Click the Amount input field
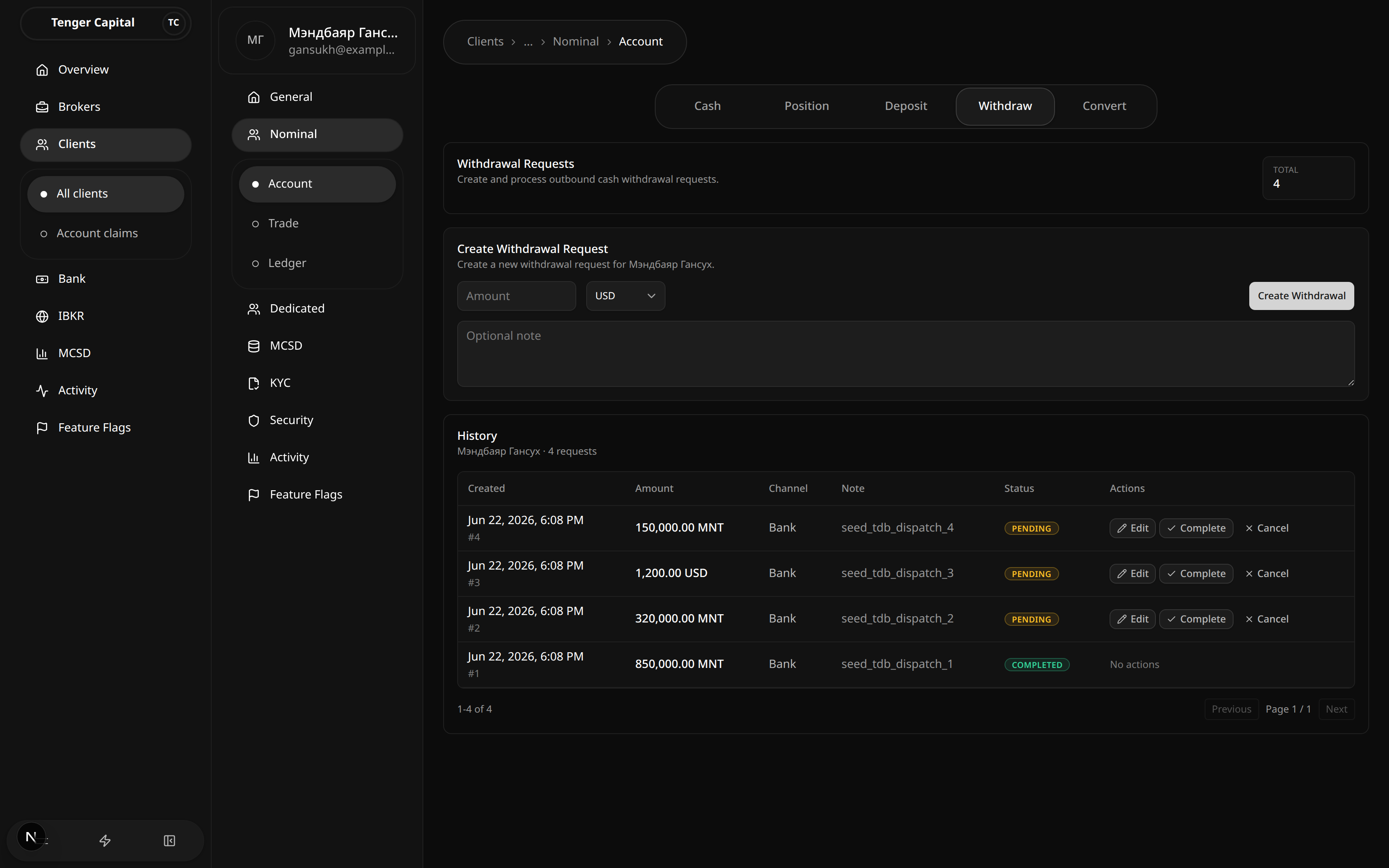Image resolution: width=1389 pixels, height=868 pixels. (517, 296)
